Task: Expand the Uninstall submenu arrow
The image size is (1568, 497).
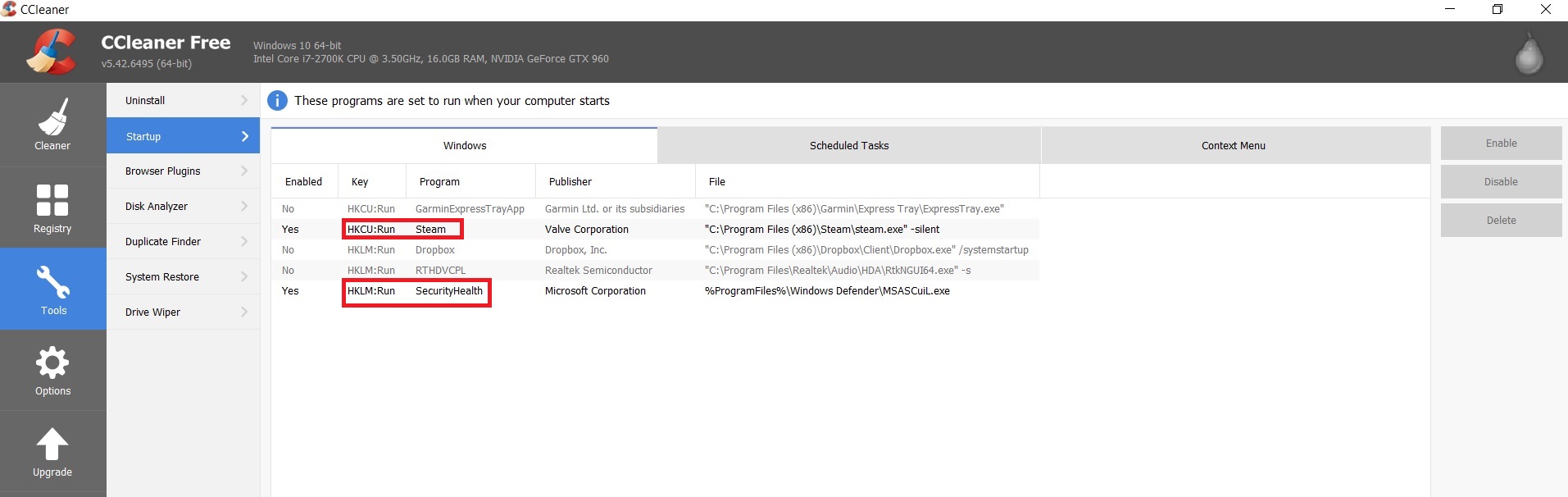Action: [x=244, y=100]
